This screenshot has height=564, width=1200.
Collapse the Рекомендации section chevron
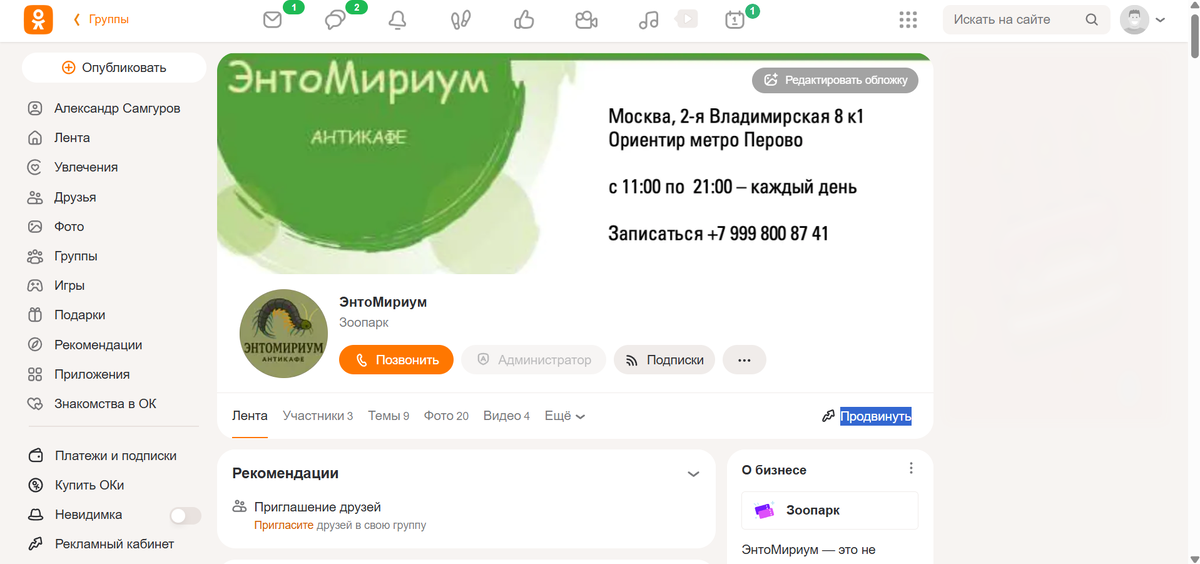coord(693,474)
